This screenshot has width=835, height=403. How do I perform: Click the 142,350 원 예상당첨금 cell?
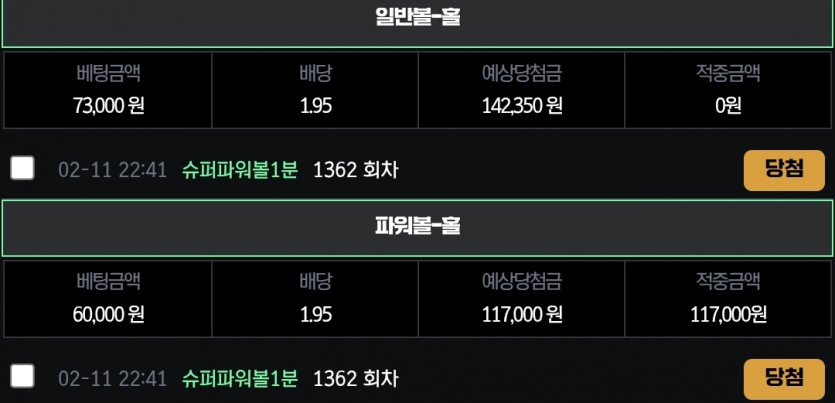521,90
